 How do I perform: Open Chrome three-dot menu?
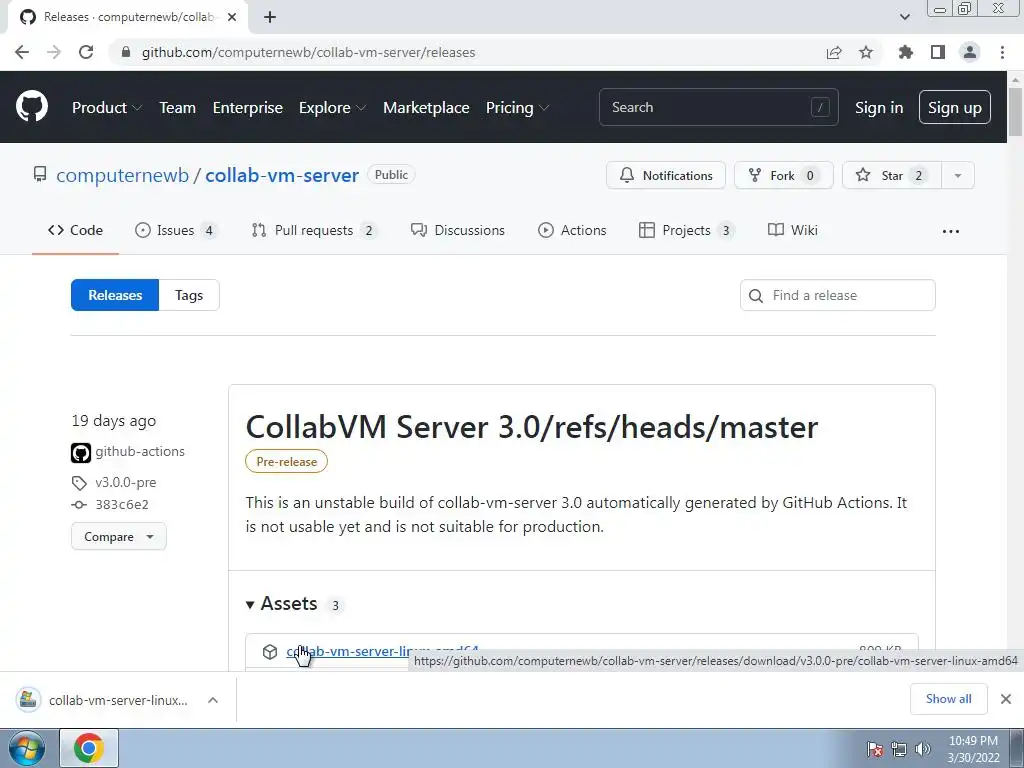1002,52
